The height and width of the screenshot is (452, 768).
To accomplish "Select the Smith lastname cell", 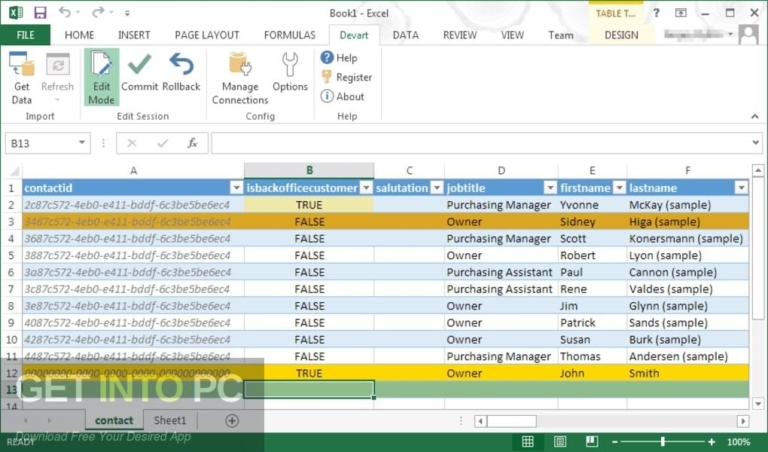I will [x=688, y=373].
